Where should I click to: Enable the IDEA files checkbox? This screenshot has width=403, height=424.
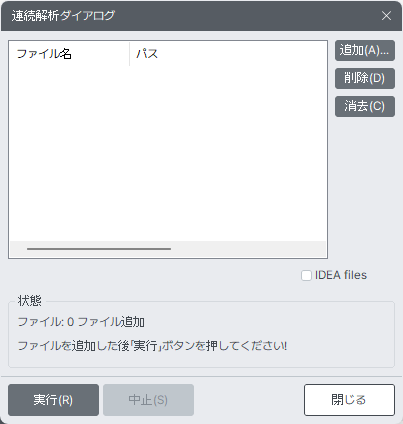pos(306,275)
